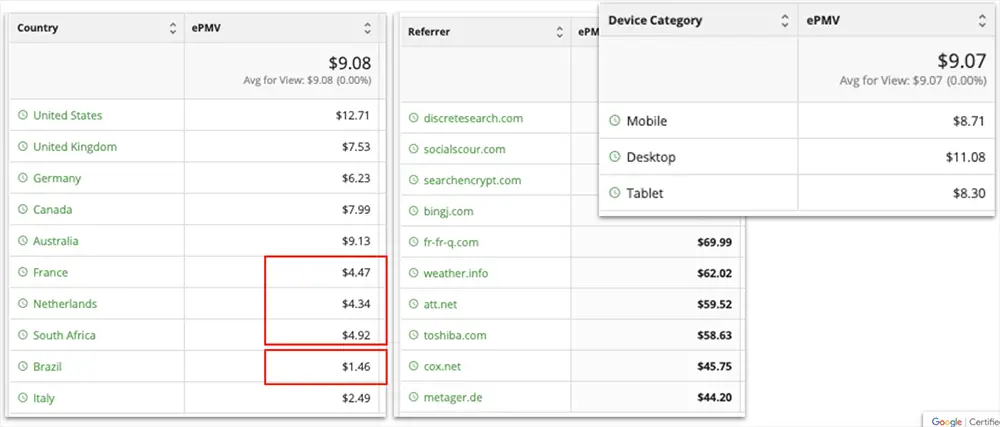
Task: Open the Italy country link
Action: tap(44, 398)
